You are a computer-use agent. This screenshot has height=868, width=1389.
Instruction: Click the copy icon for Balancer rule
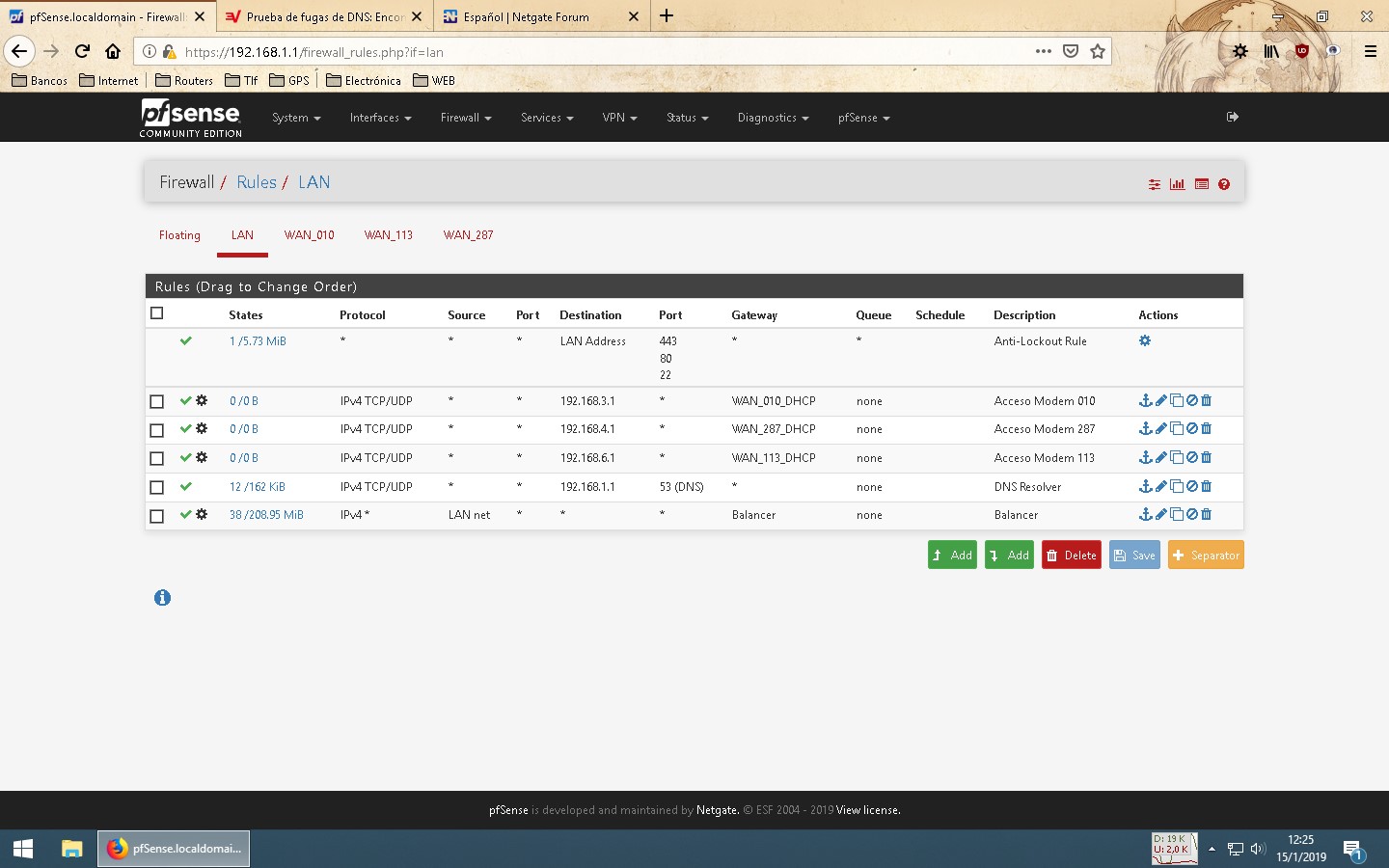pos(1176,515)
